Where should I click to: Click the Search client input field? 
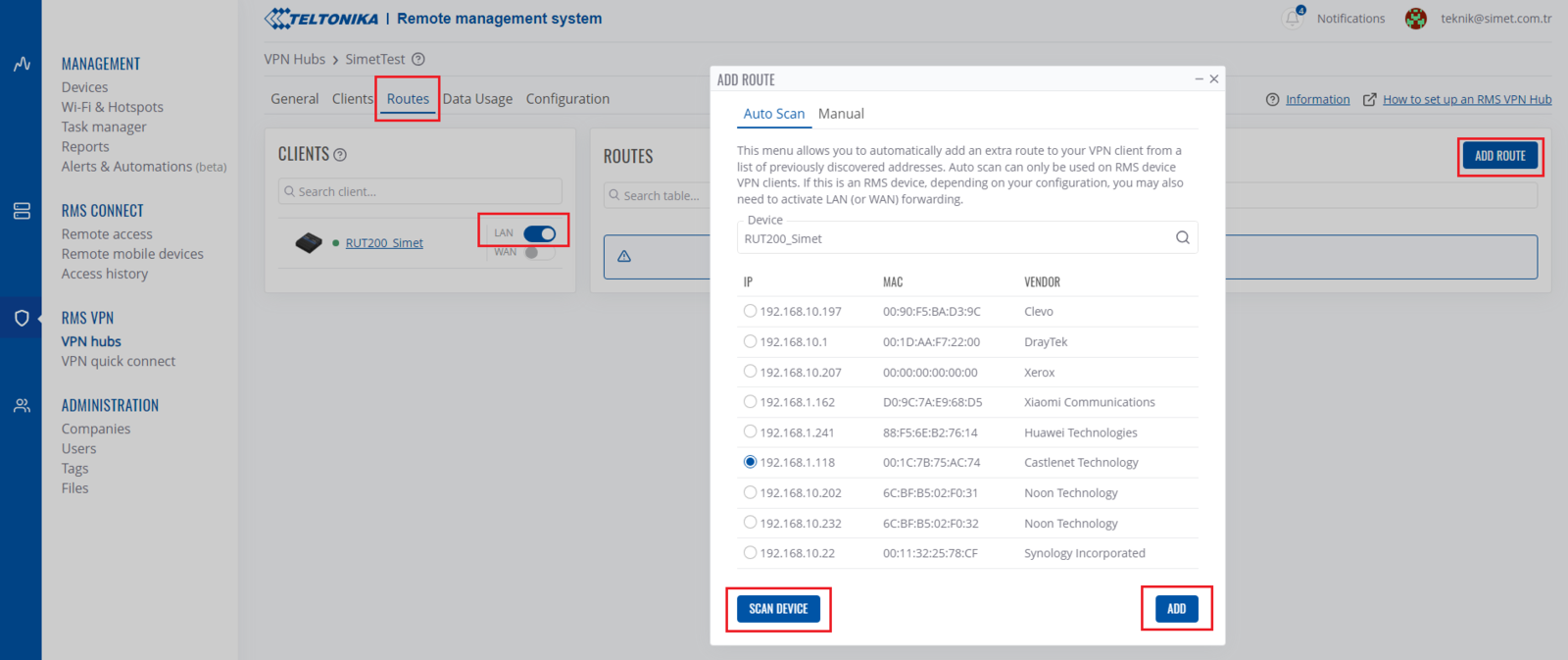(421, 191)
